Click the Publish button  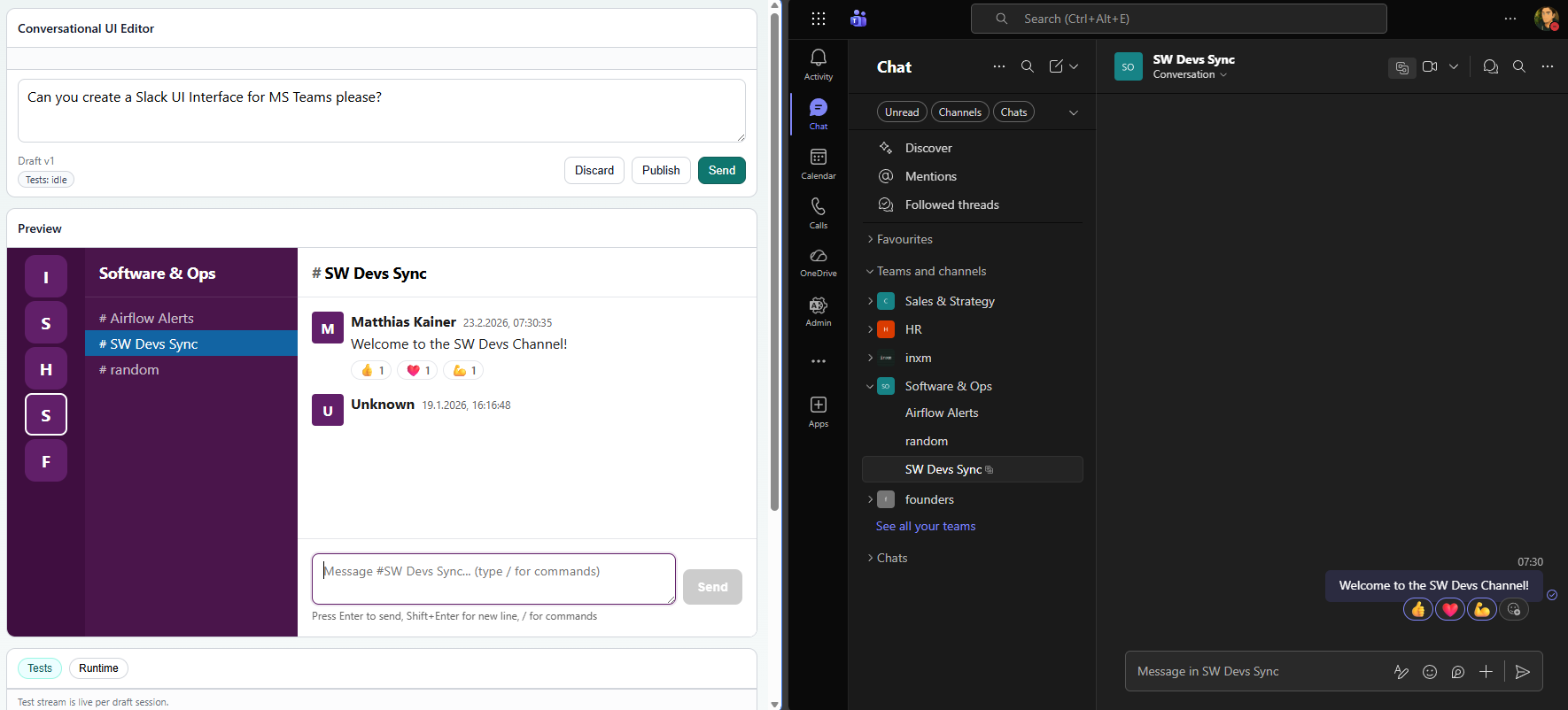(x=661, y=170)
